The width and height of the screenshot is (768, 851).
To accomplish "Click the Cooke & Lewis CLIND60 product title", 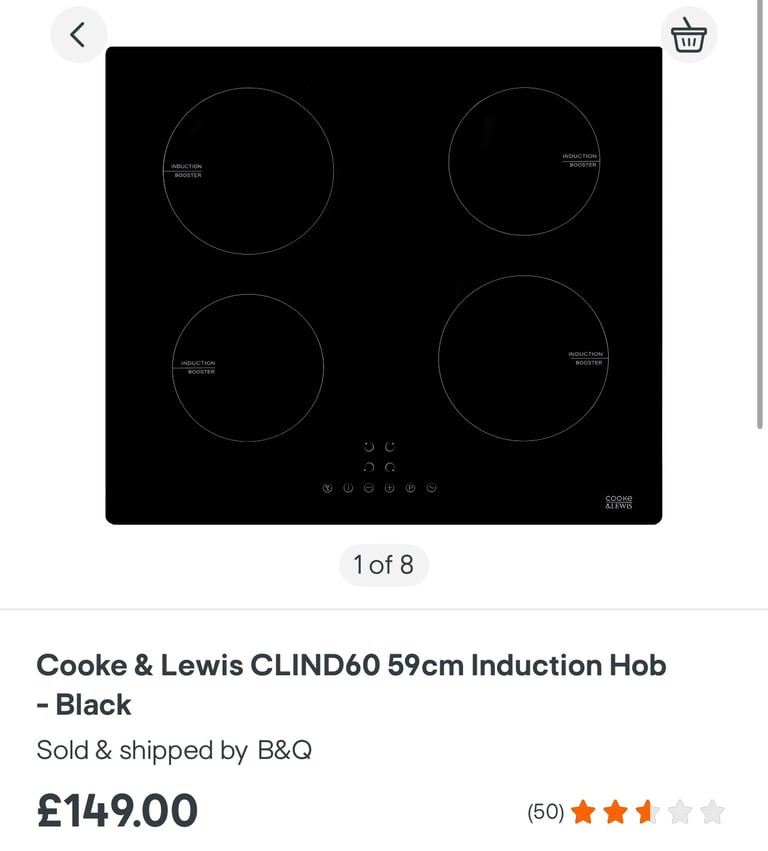I will tap(351, 685).
